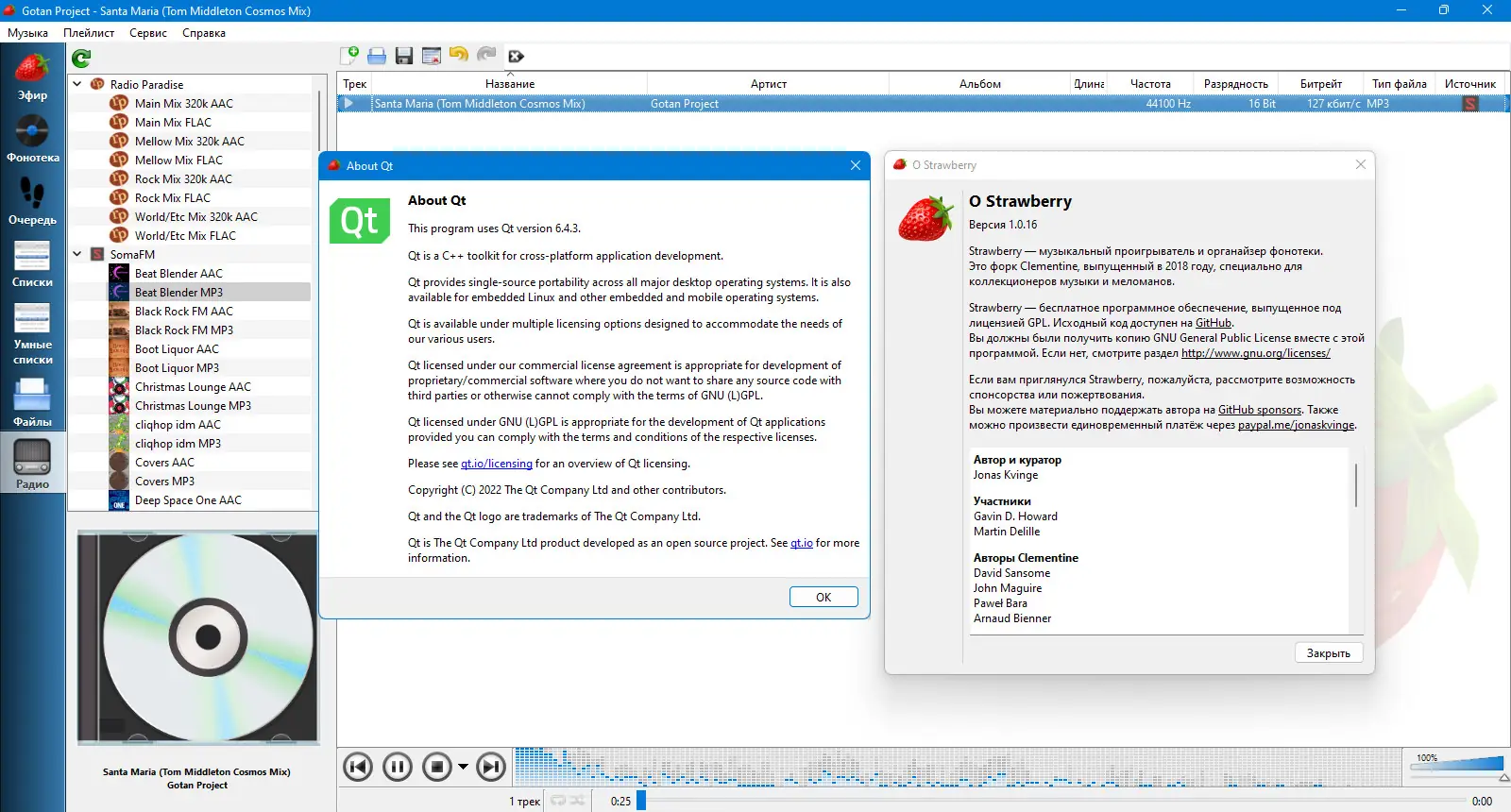Click the source icon in the Santa Maria row
Screen dimensions: 1511x812
point(1470,104)
